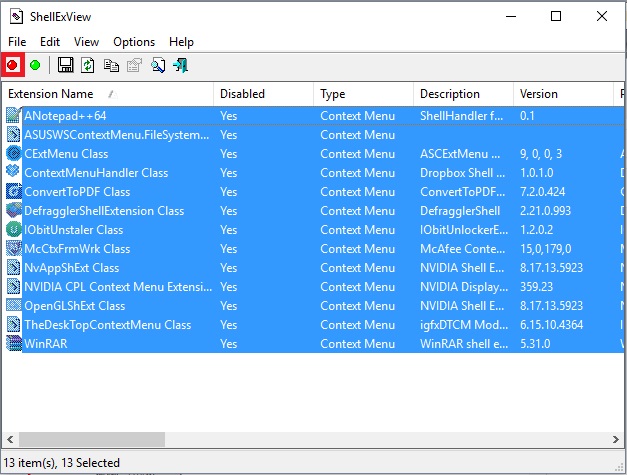Sort by Disabled column header
This screenshot has height=475, width=627.
click(x=264, y=94)
